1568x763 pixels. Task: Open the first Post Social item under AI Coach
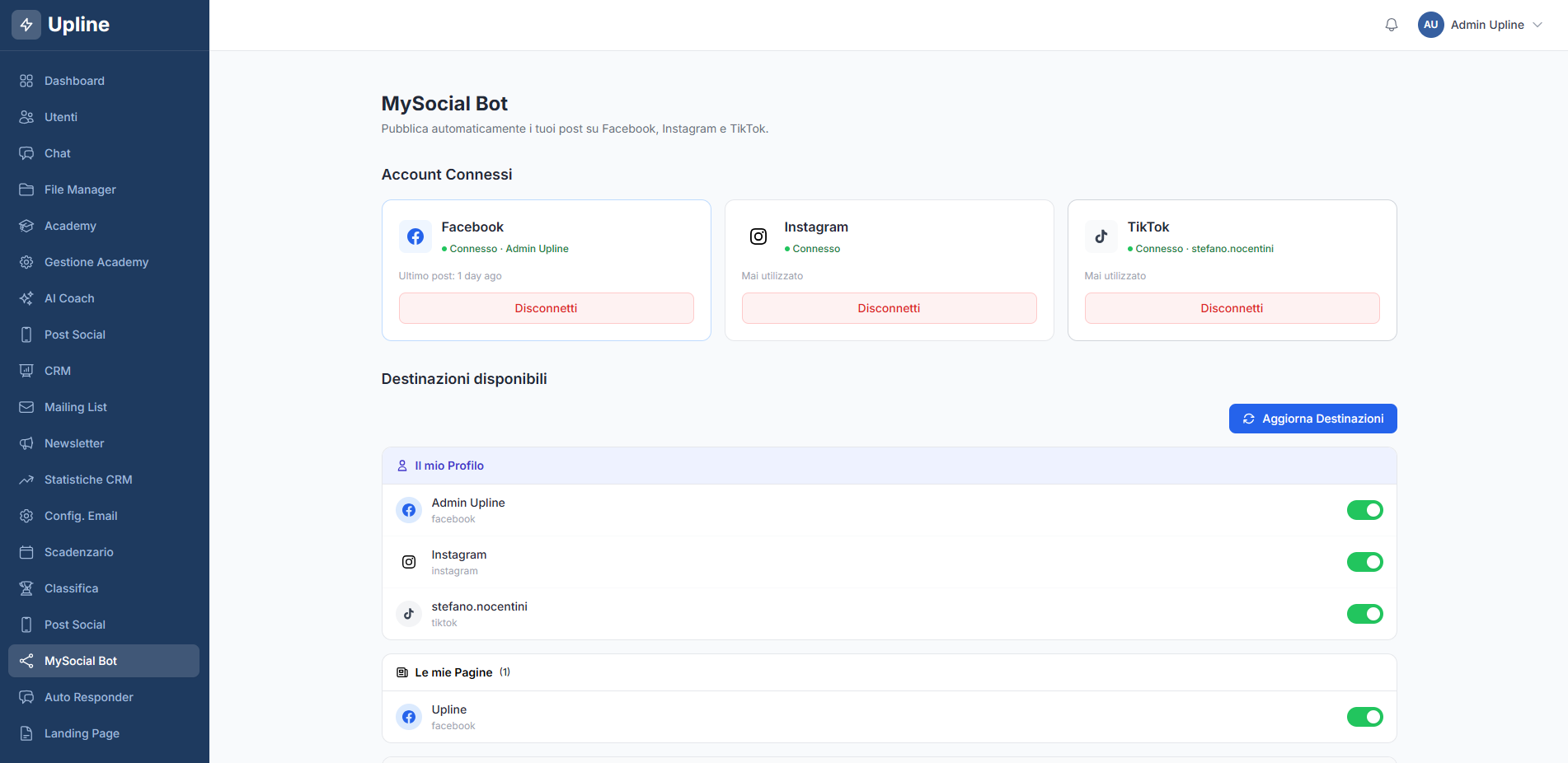pyautogui.click(x=104, y=335)
